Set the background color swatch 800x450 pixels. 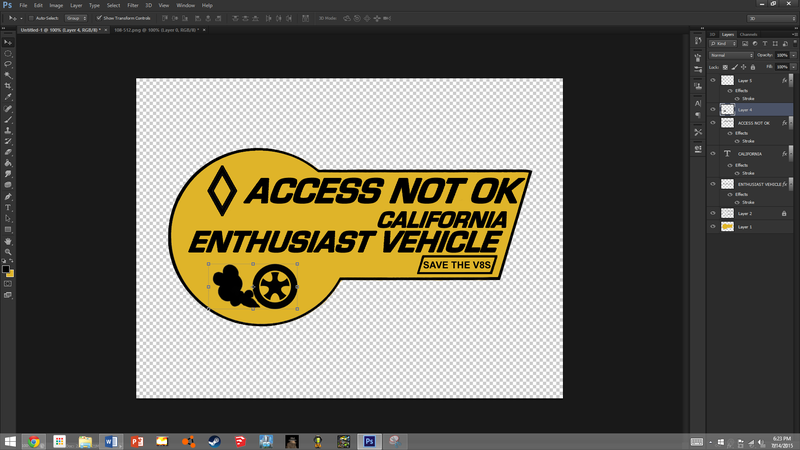click(10, 273)
